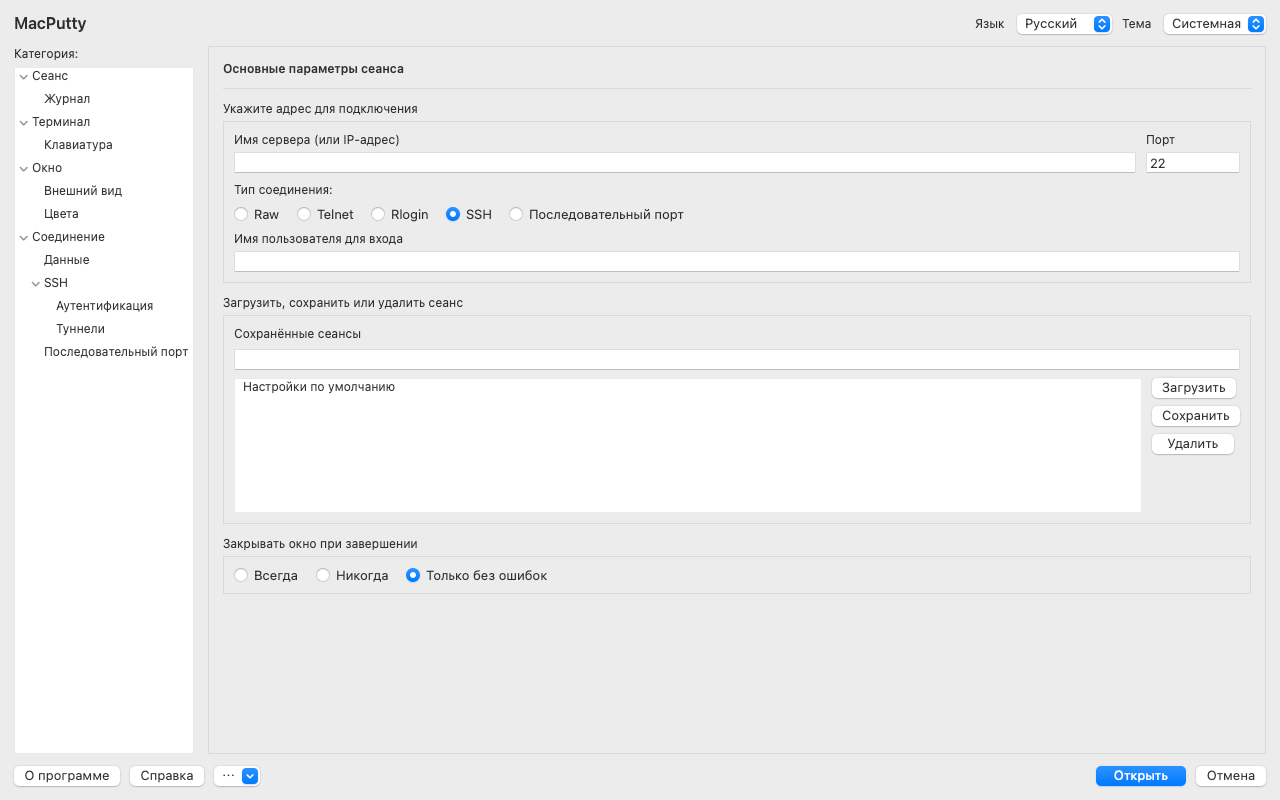1280x800 pixels.
Task: Show Аутентификация settings
Action: [105, 306]
